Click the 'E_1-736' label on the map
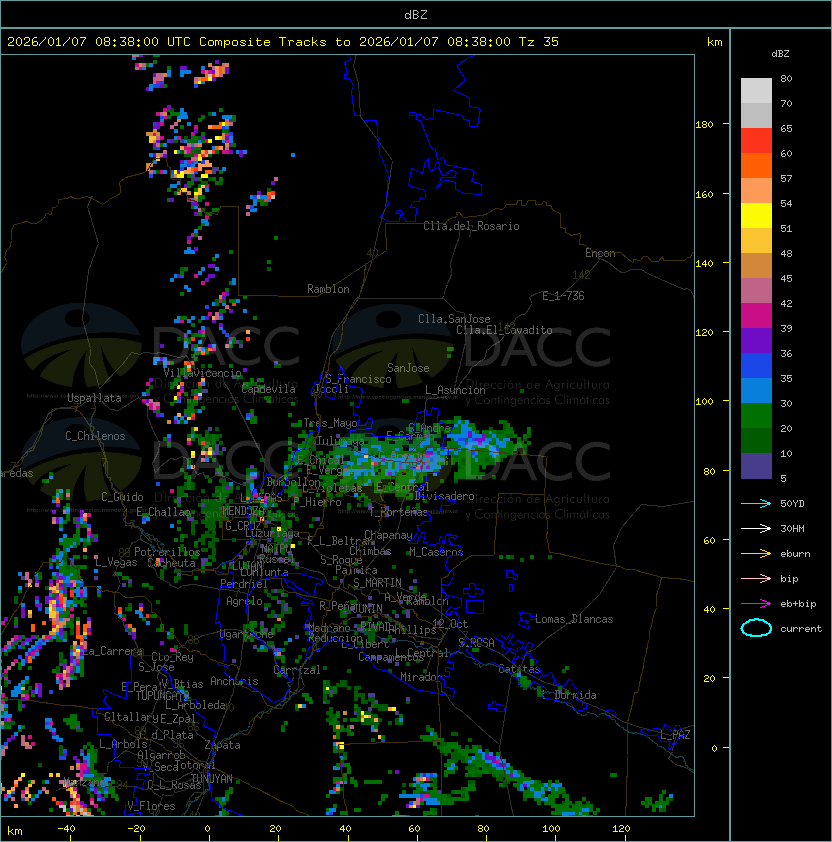The image size is (832, 842). coord(563,296)
